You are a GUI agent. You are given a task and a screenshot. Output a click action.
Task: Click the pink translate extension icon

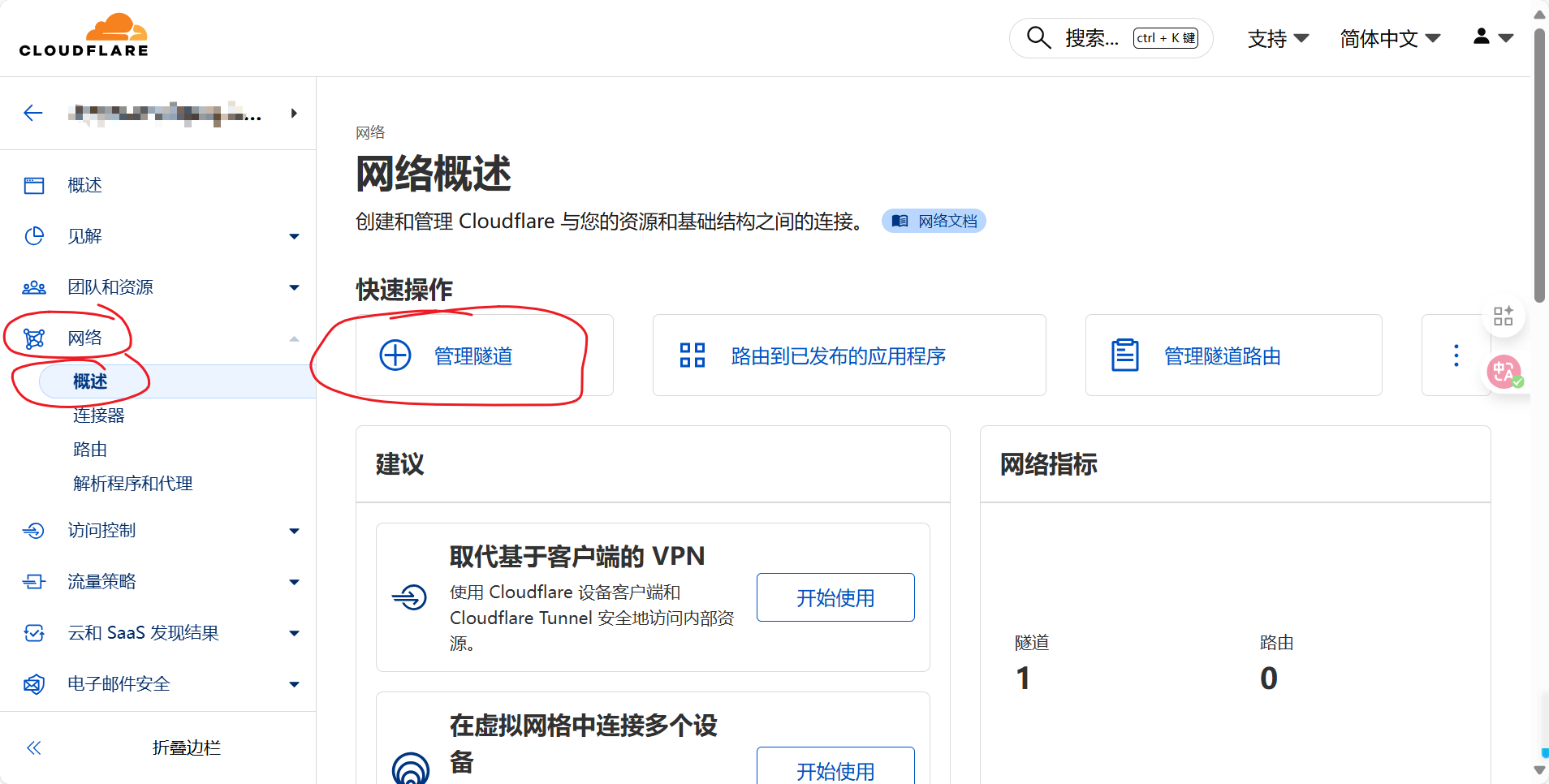(1504, 372)
